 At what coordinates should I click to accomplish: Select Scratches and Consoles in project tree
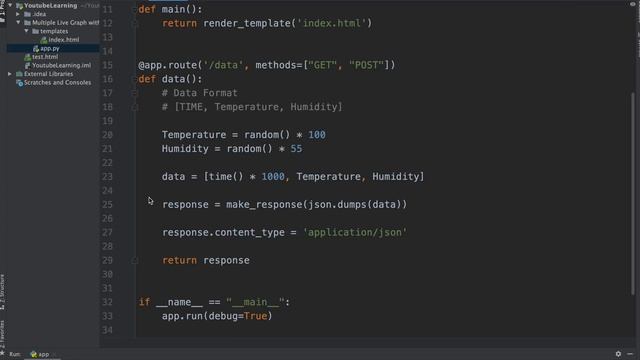(x=58, y=82)
